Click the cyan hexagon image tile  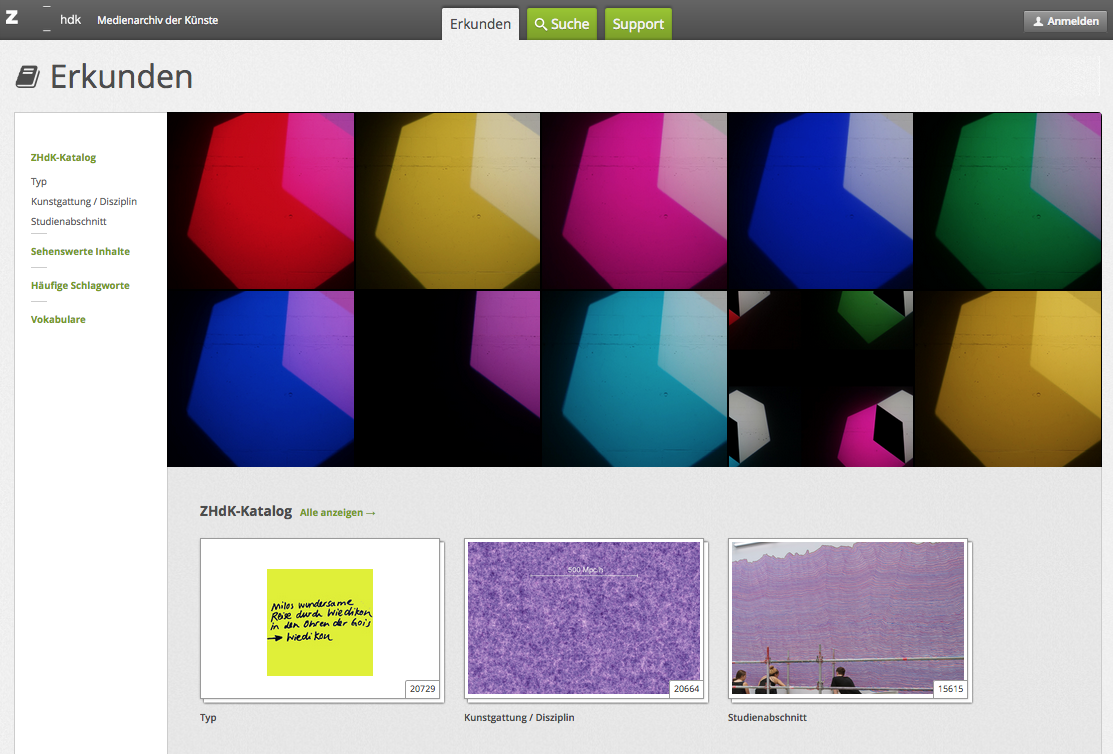[634, 379]
